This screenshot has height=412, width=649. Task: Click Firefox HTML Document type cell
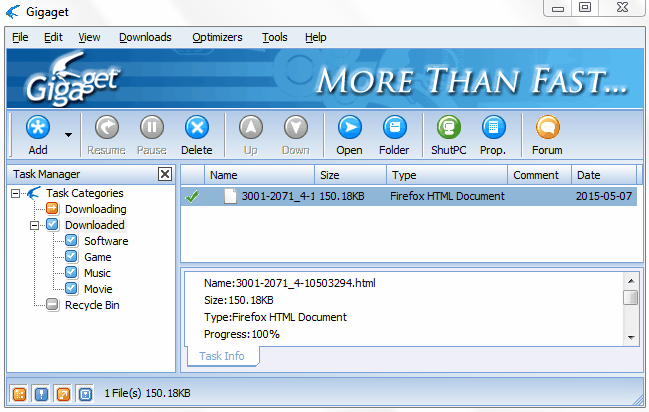click(447, 196)
